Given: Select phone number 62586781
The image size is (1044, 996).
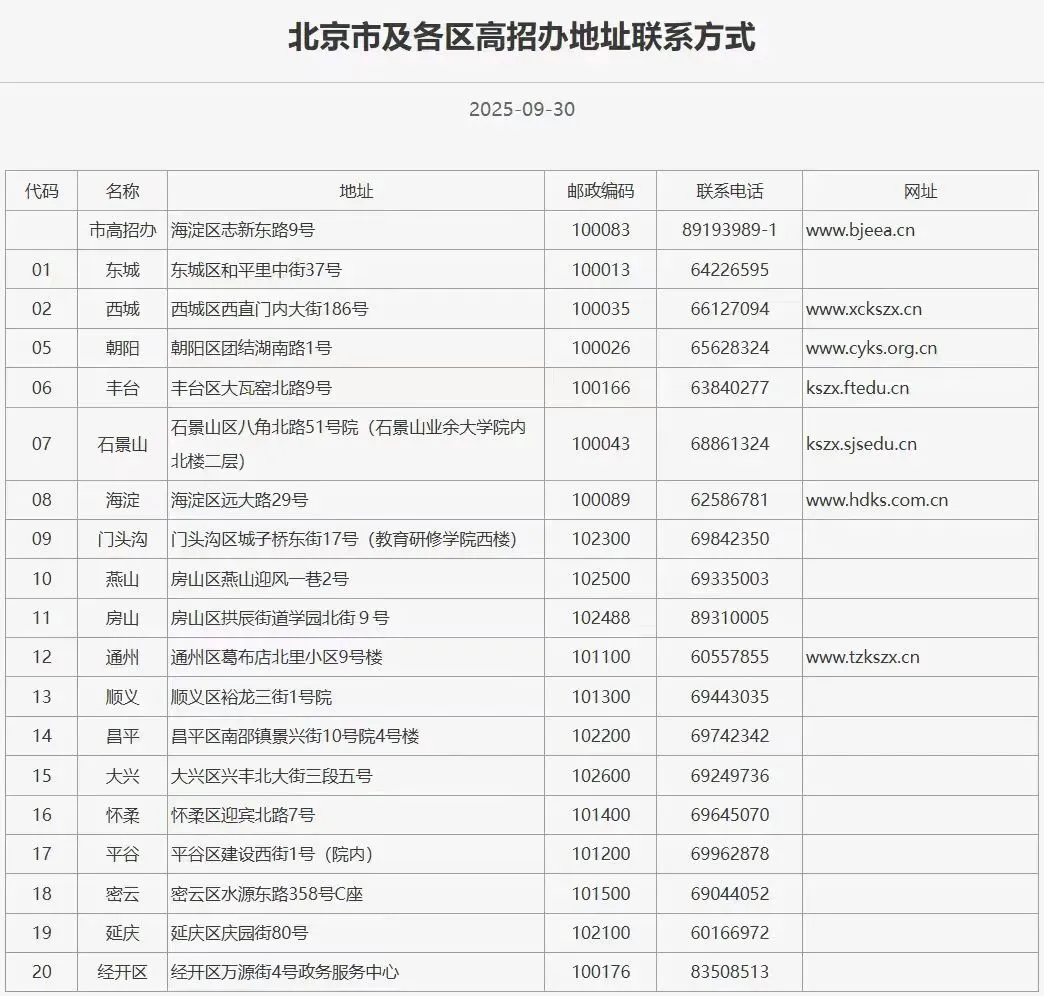Looking at the screenshot, I should (730, 500).
